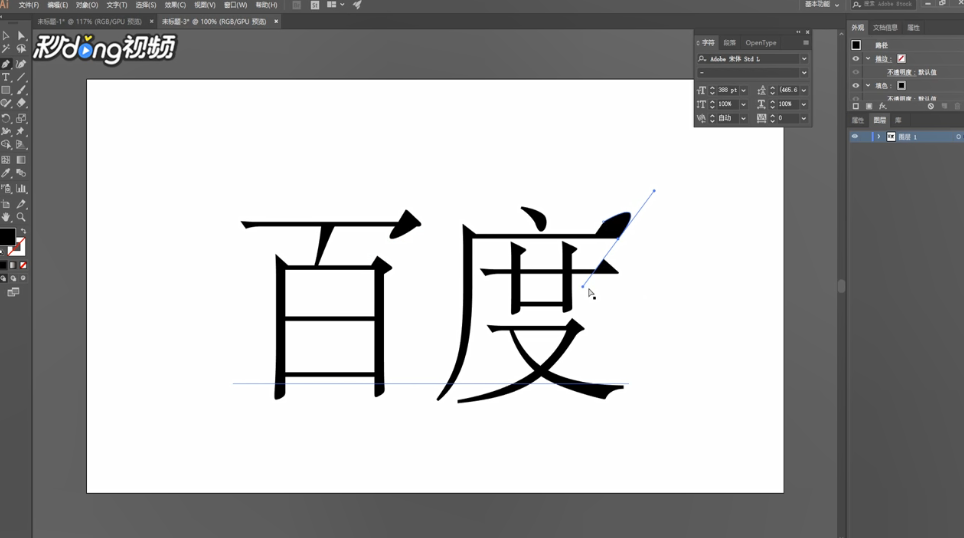Open kerning 自动 dropdown
This screenshot has width=964, height=538.
coord(743,118)
